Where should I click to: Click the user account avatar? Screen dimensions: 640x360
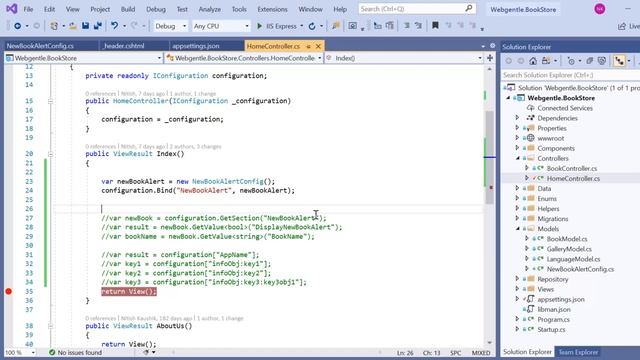point(600,9)
